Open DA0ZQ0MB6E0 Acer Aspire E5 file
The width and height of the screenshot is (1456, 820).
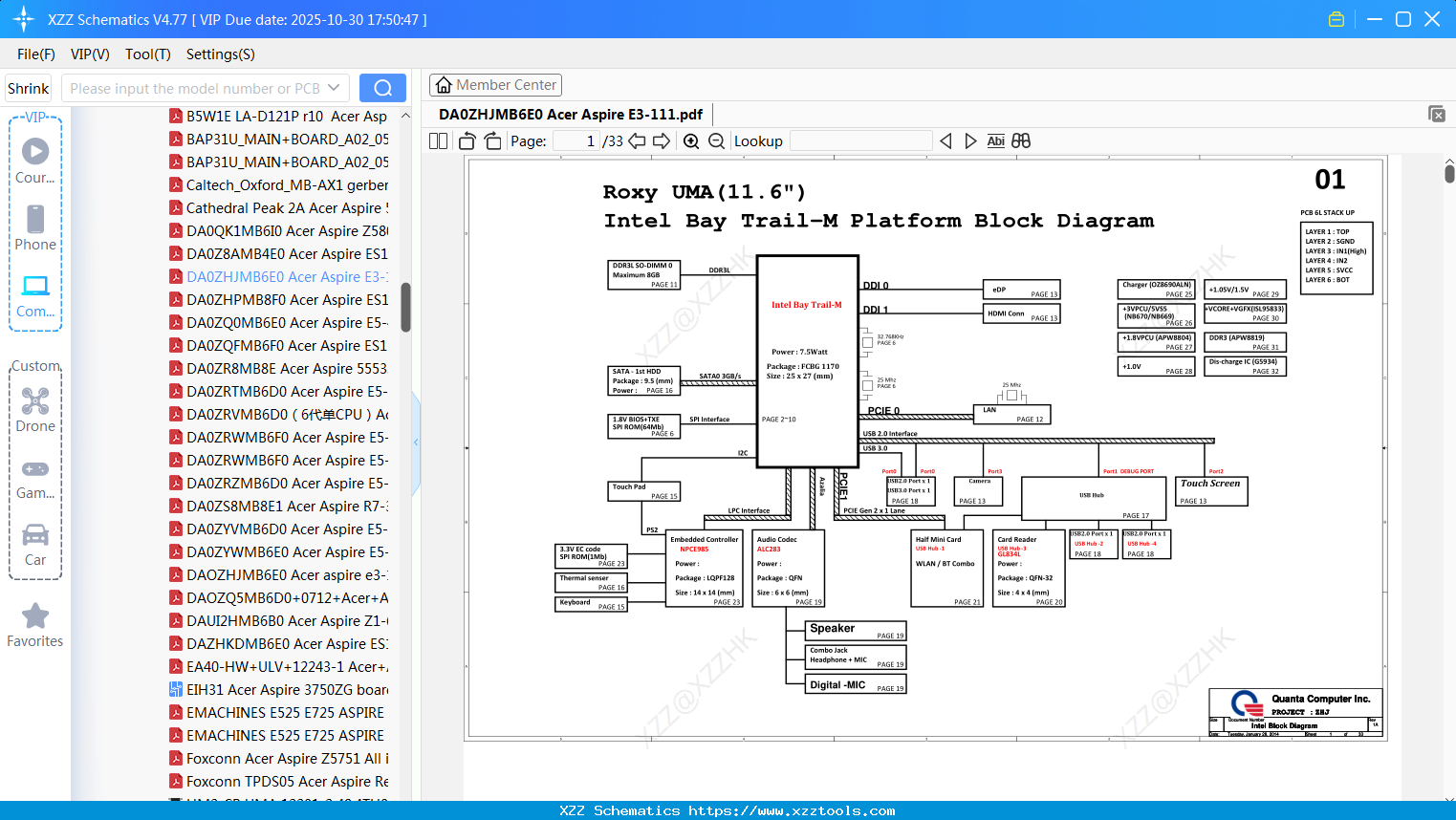[287, 323]
